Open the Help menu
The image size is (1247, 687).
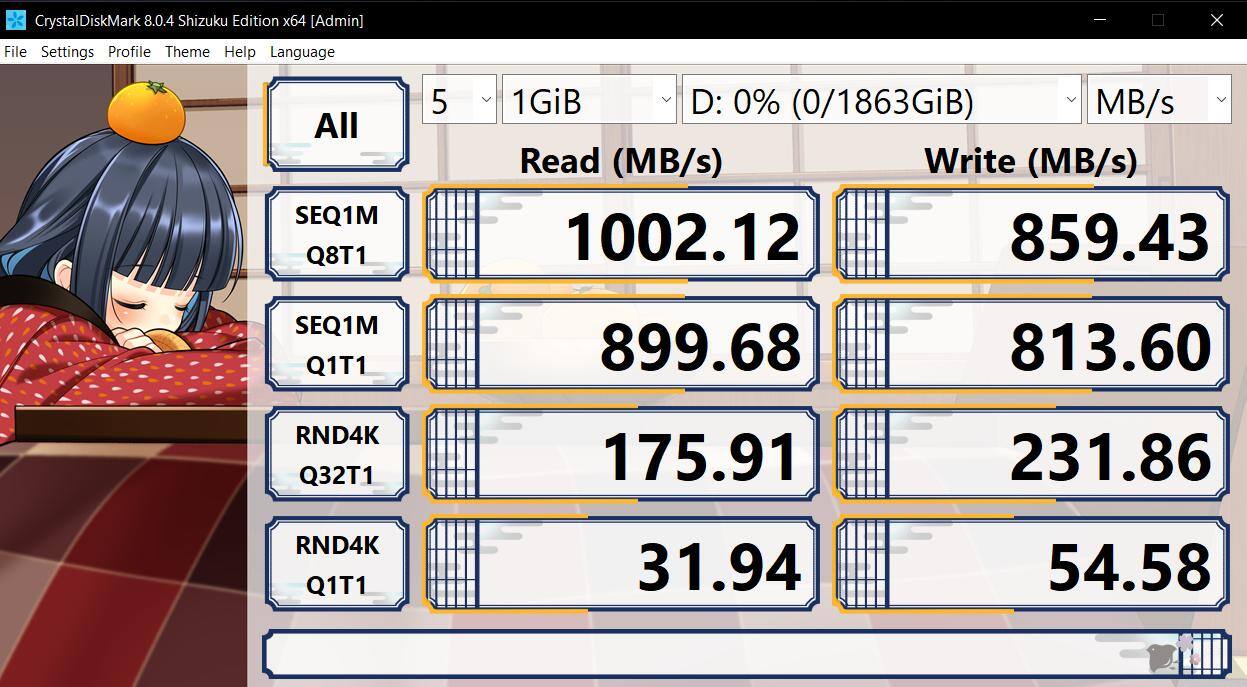coord(239,52)
